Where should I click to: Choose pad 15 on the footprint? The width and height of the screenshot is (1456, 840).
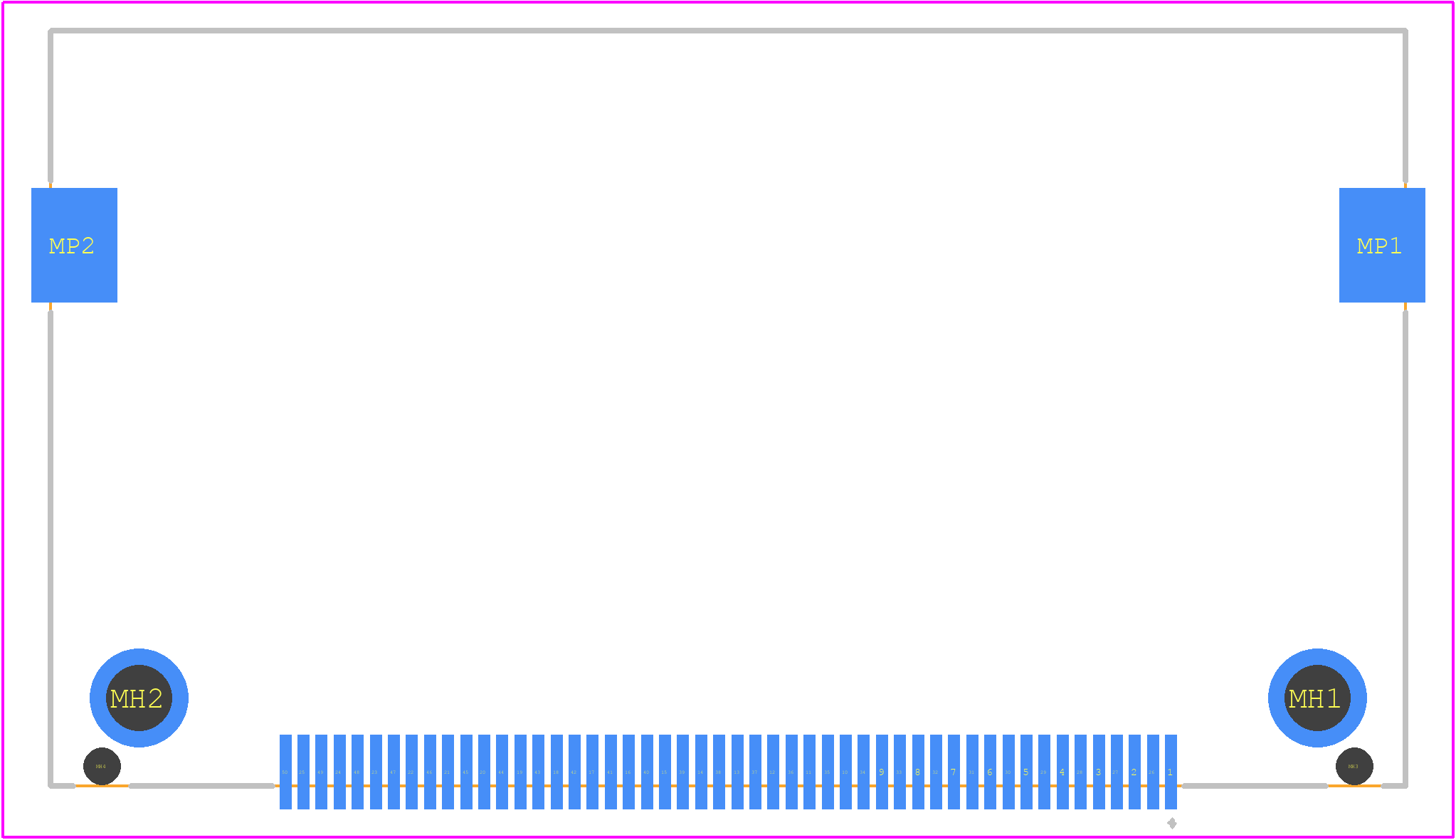(x=665, y=772)
